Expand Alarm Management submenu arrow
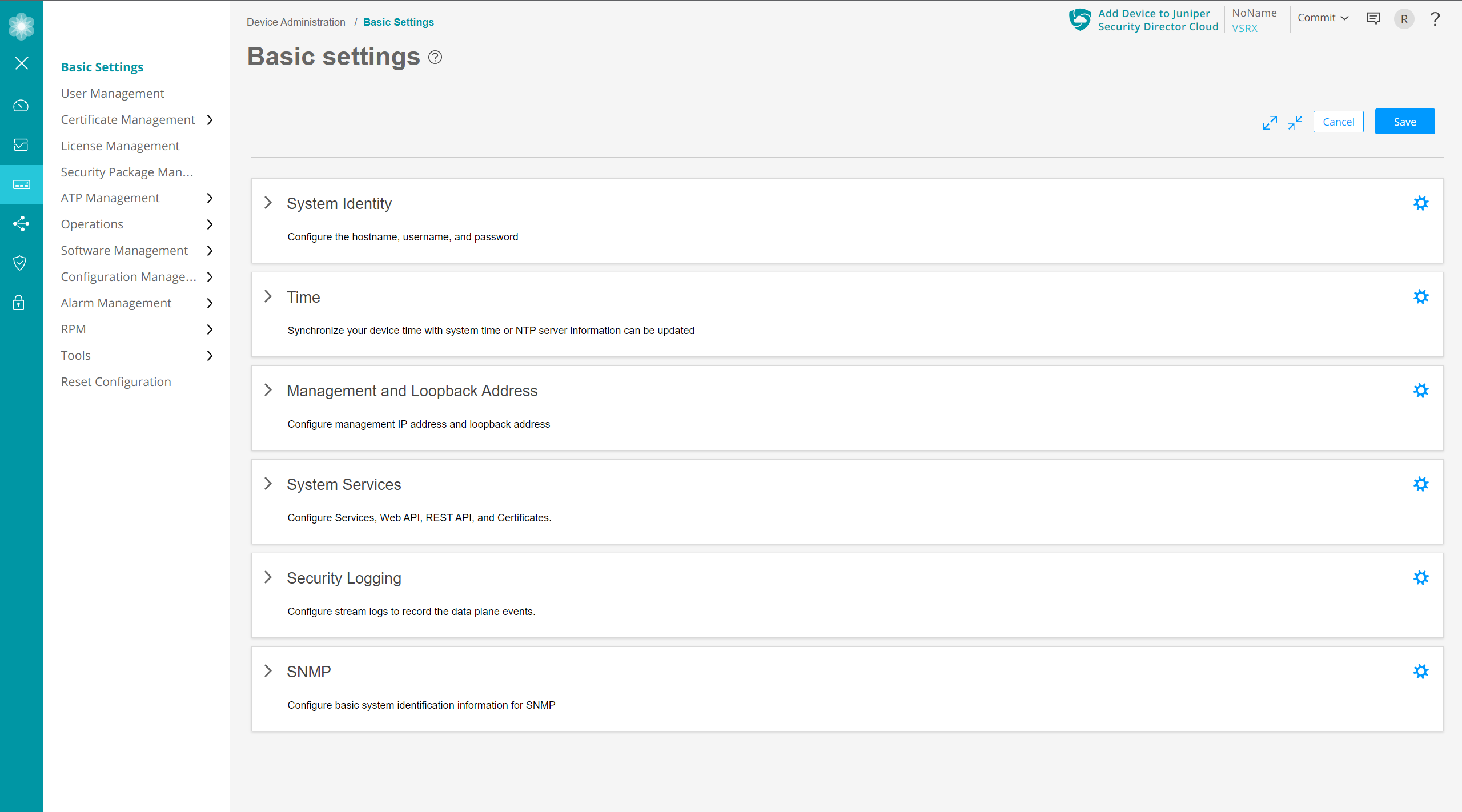The height and width of the screenshot is (812, 1462). tap(210, 303)
